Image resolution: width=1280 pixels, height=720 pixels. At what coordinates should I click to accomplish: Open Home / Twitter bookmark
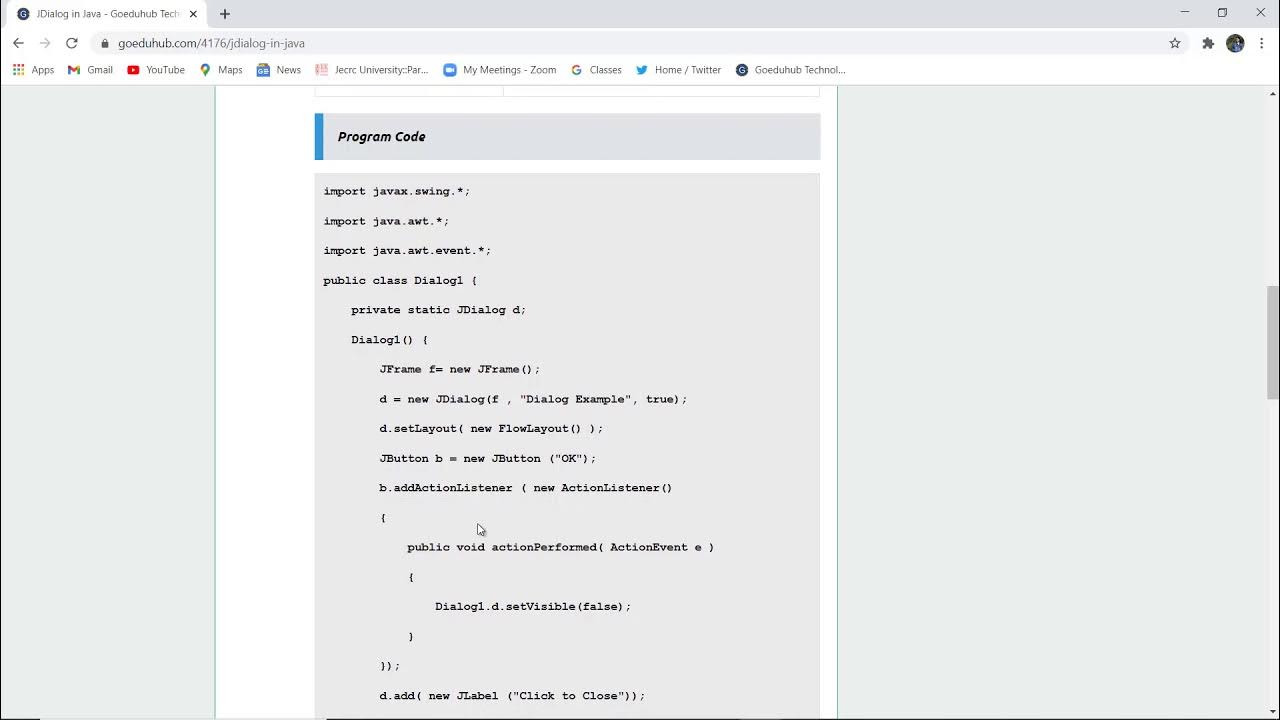click(x=678, y=70)
